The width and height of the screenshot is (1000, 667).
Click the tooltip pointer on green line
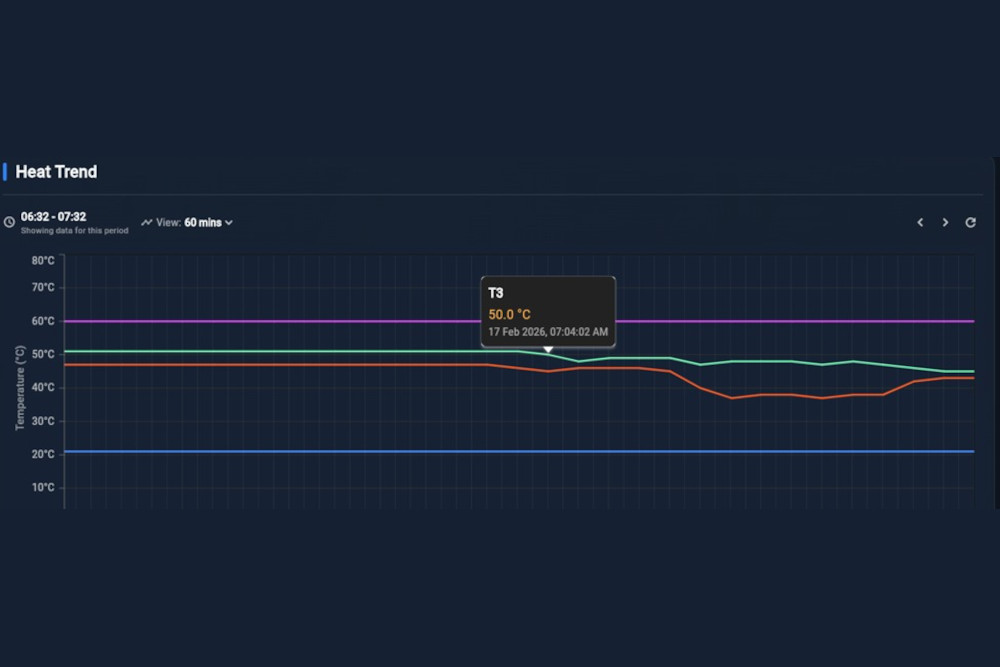coord(548,350)
